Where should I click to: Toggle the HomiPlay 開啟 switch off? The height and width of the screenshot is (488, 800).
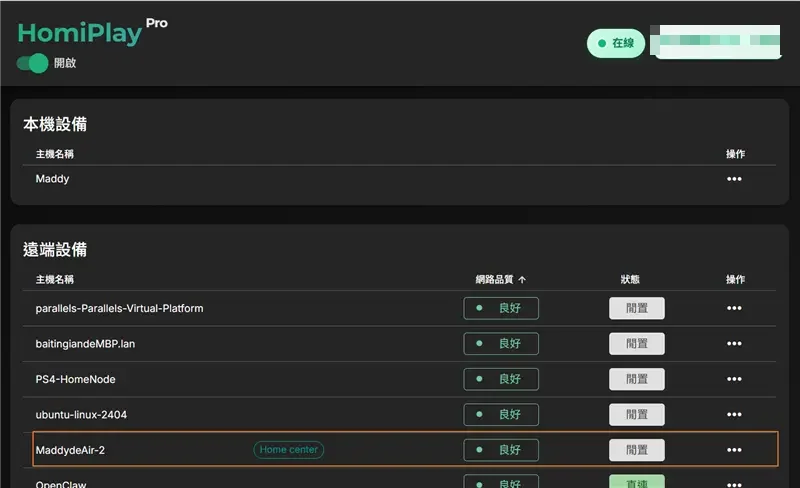tap(32, 63)
